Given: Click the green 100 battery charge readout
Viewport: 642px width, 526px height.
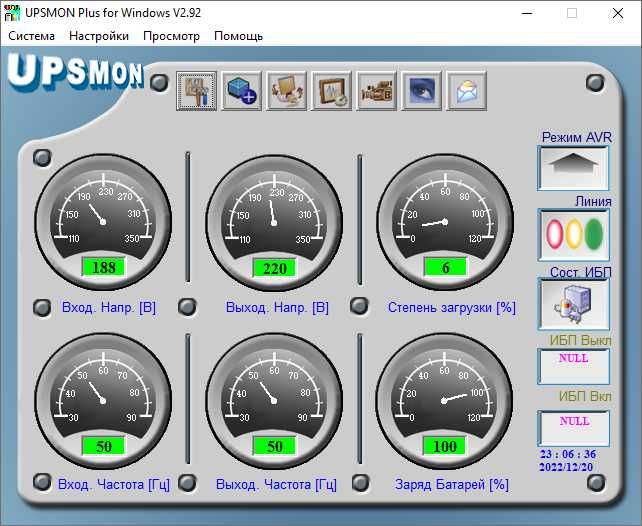Looking at the screenshot, I should click(x=445, y=446).
